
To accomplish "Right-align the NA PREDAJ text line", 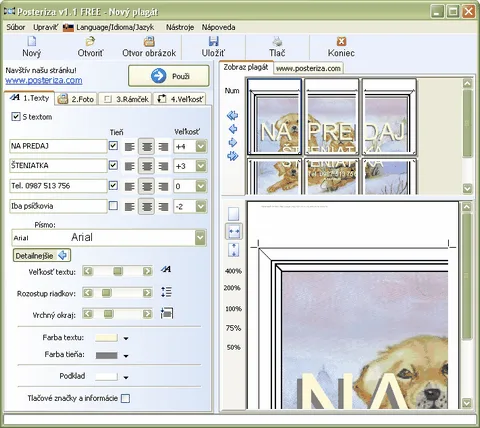I will [163, 147].
